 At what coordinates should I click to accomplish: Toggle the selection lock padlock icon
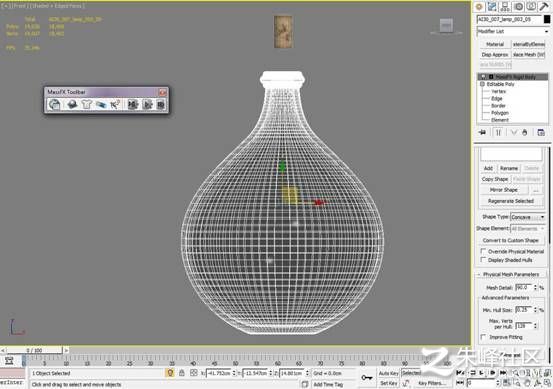pyautogui.click(x=182, y=373)
